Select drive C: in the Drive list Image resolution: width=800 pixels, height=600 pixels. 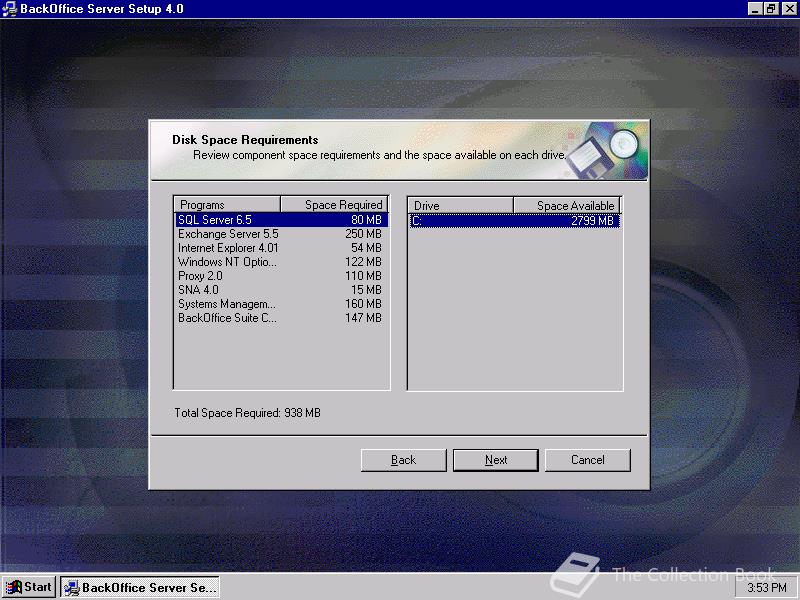tap(514, 221)
